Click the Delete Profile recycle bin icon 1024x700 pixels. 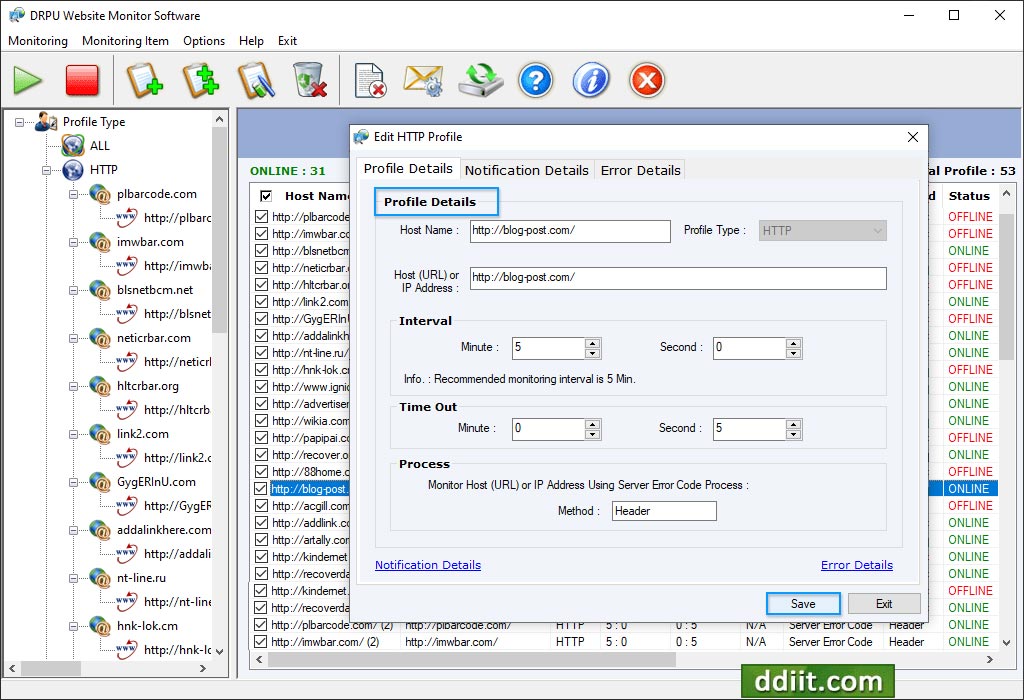tap(309, 80)
